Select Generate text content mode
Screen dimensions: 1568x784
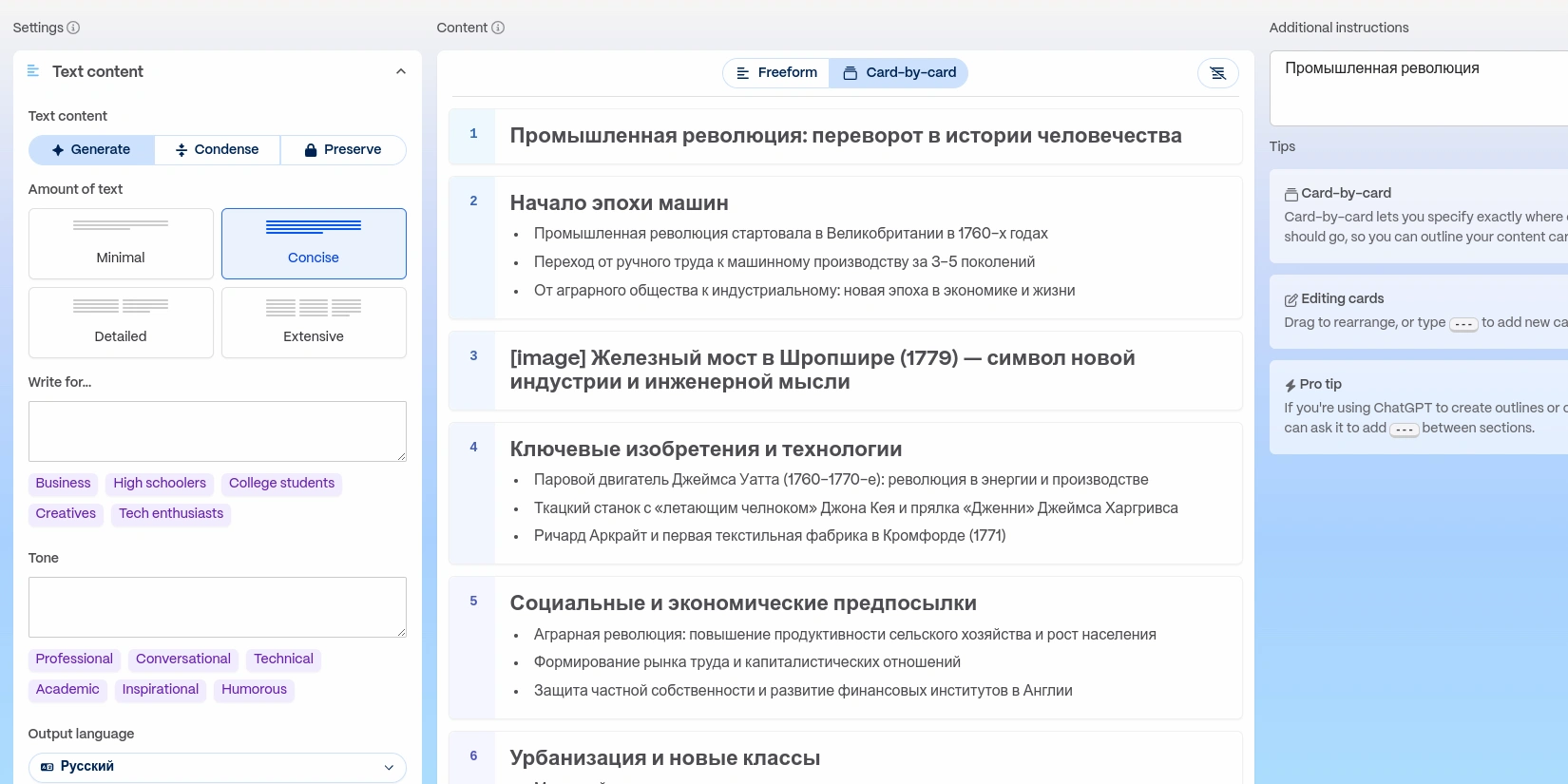[x=91, y=150]
